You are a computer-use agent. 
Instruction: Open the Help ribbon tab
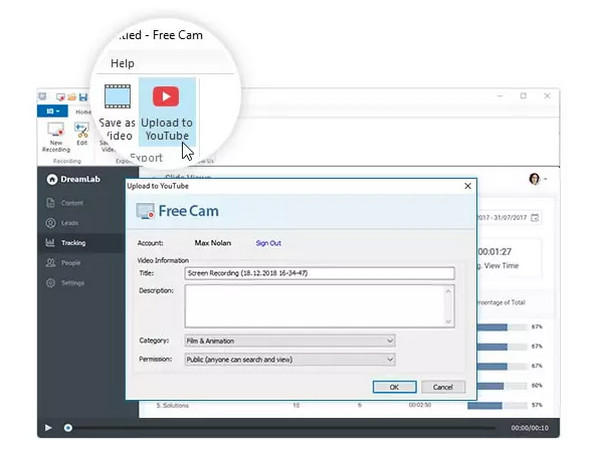122,63
